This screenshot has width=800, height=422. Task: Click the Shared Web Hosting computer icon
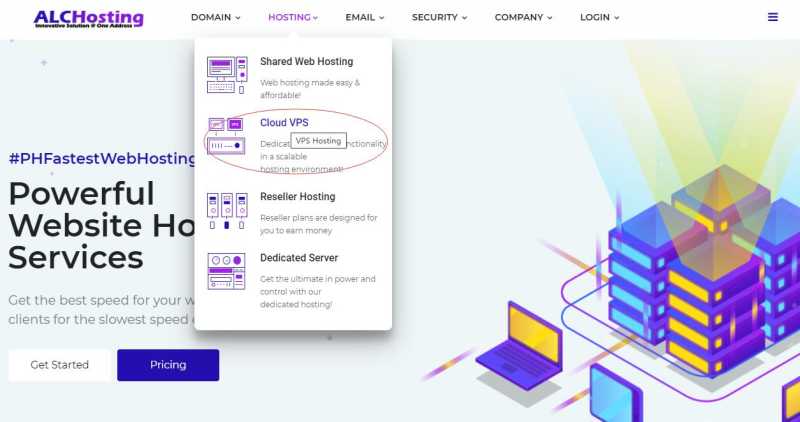click(227, 75)
